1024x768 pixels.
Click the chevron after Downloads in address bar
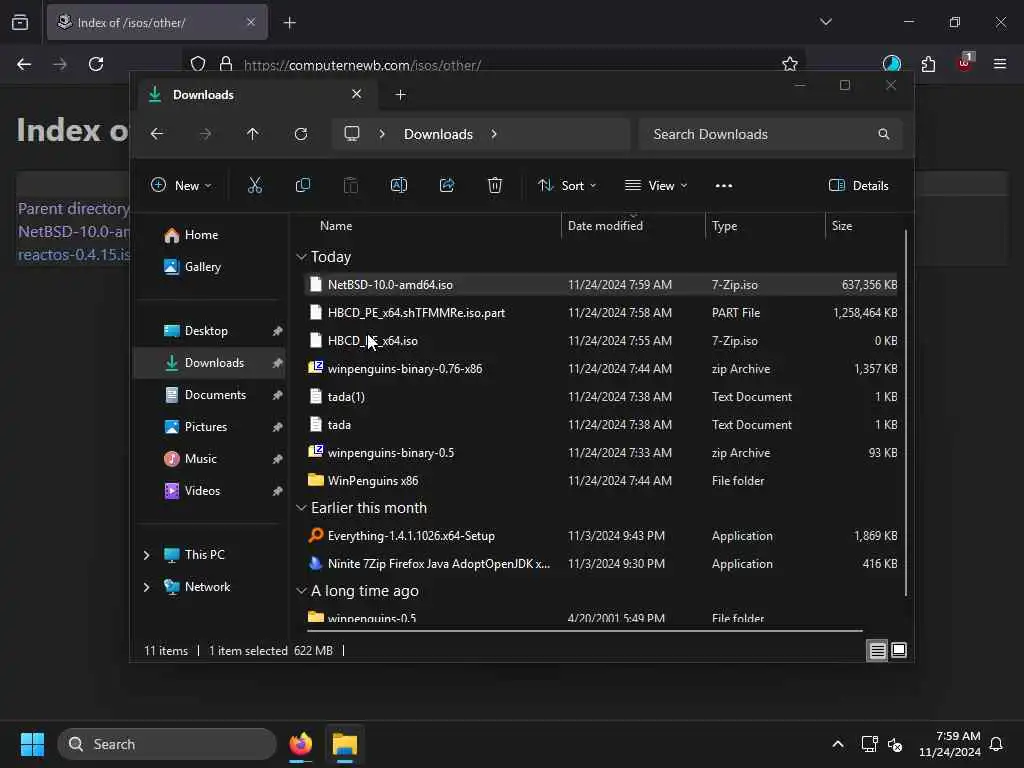pyautogui.click(x=494, y=134)
